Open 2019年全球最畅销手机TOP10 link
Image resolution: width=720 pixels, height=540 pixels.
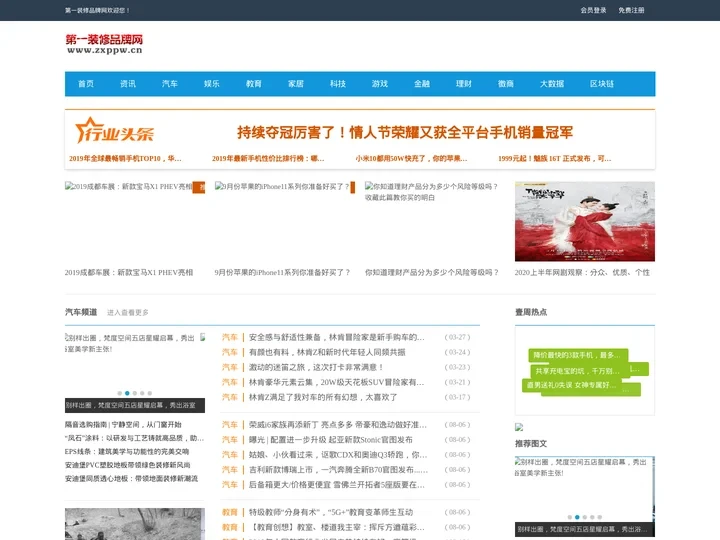125,158
